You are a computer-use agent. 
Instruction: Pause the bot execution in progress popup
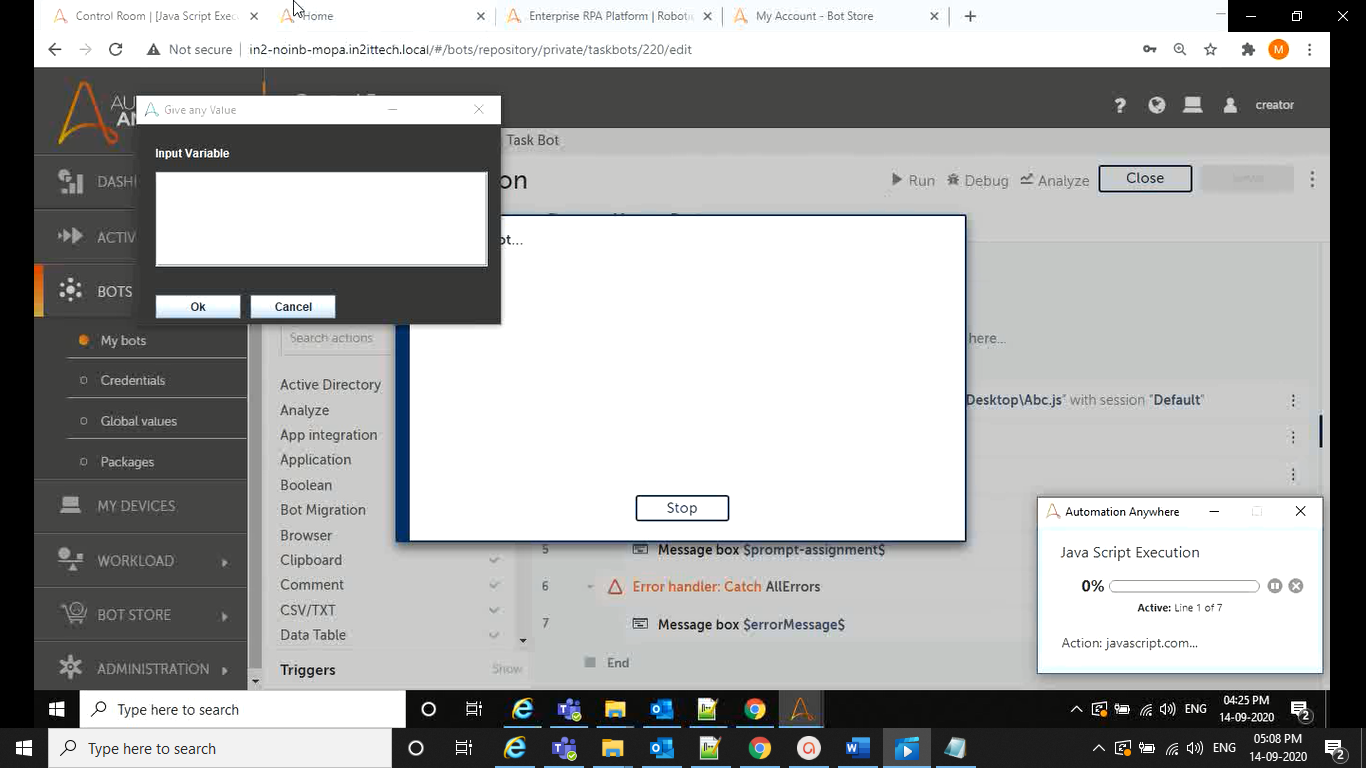coord(1274,586)
